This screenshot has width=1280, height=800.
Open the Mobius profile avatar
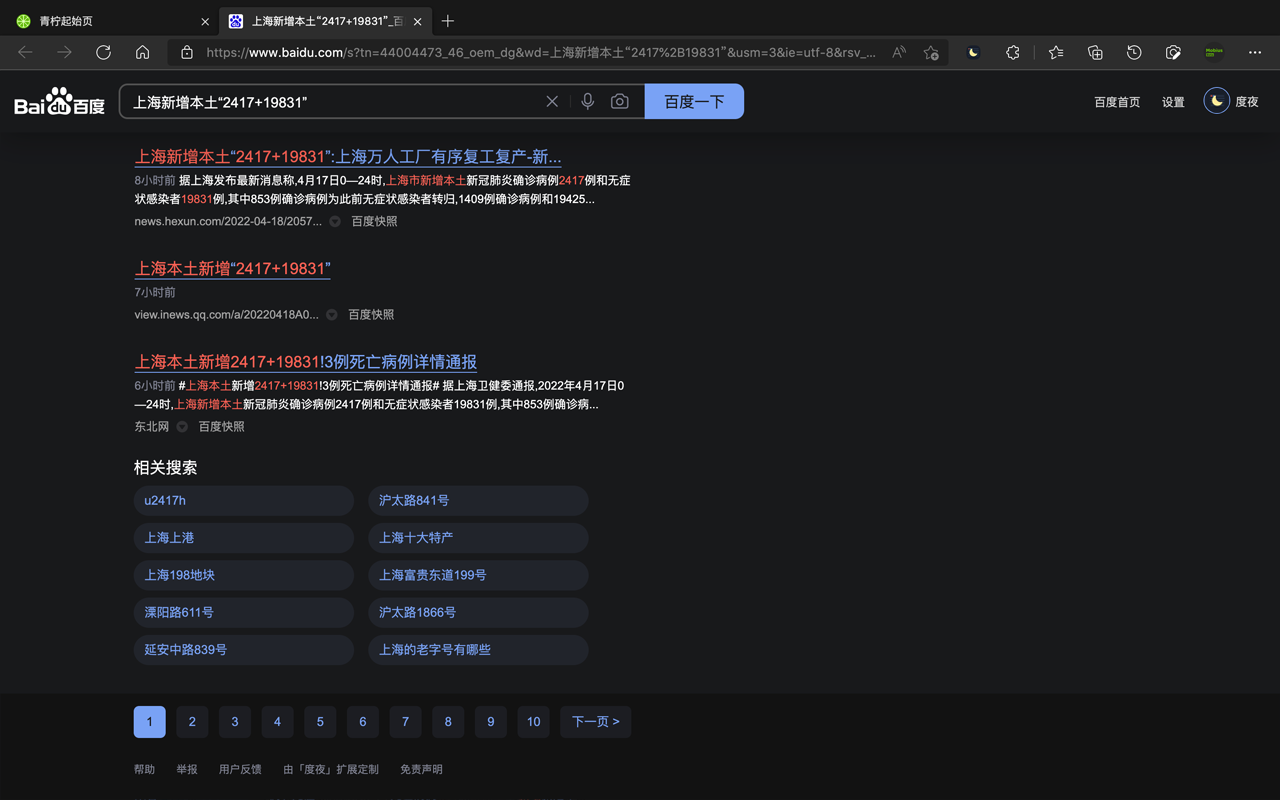point(1214,52)
